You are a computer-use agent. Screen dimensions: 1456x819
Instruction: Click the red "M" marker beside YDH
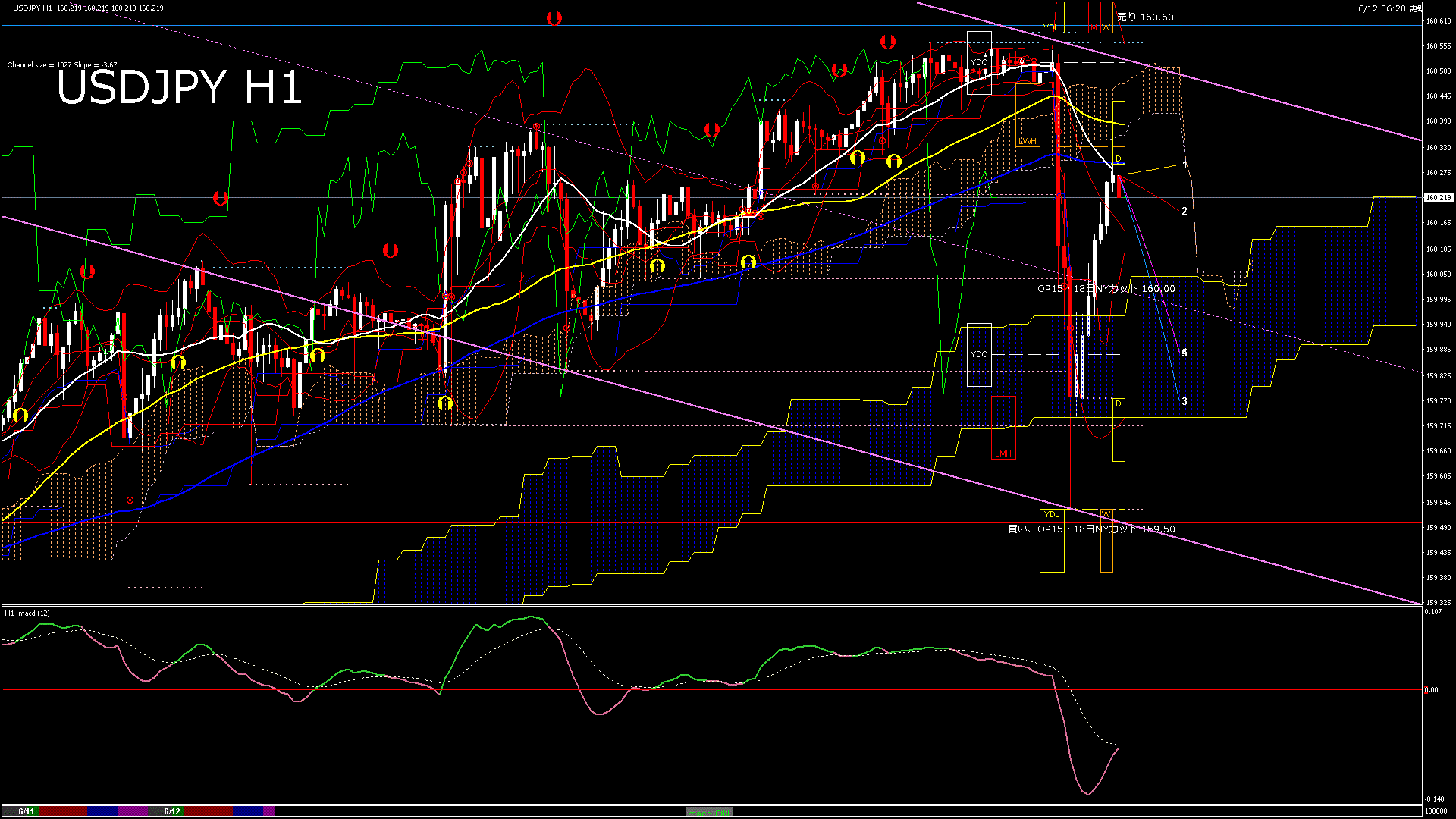click(1094, 27)
